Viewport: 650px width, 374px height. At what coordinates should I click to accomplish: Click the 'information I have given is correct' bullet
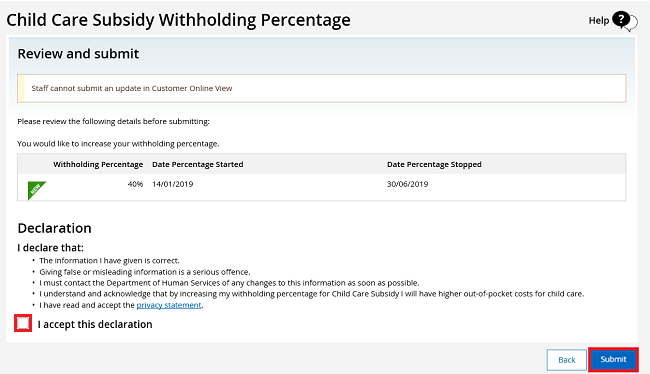(x=109, y=261)
